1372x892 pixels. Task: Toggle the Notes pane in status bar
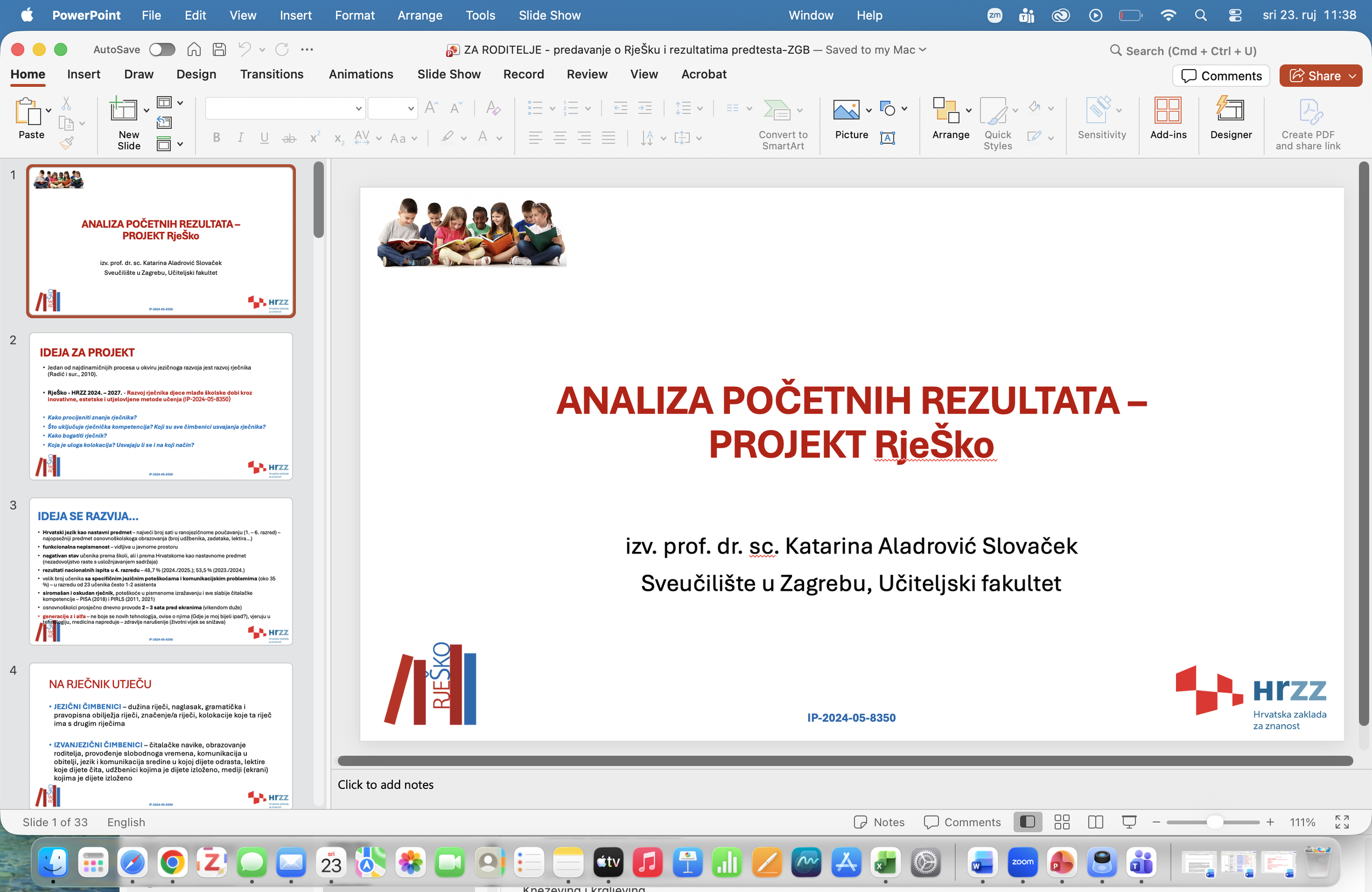tap(879, 822)
